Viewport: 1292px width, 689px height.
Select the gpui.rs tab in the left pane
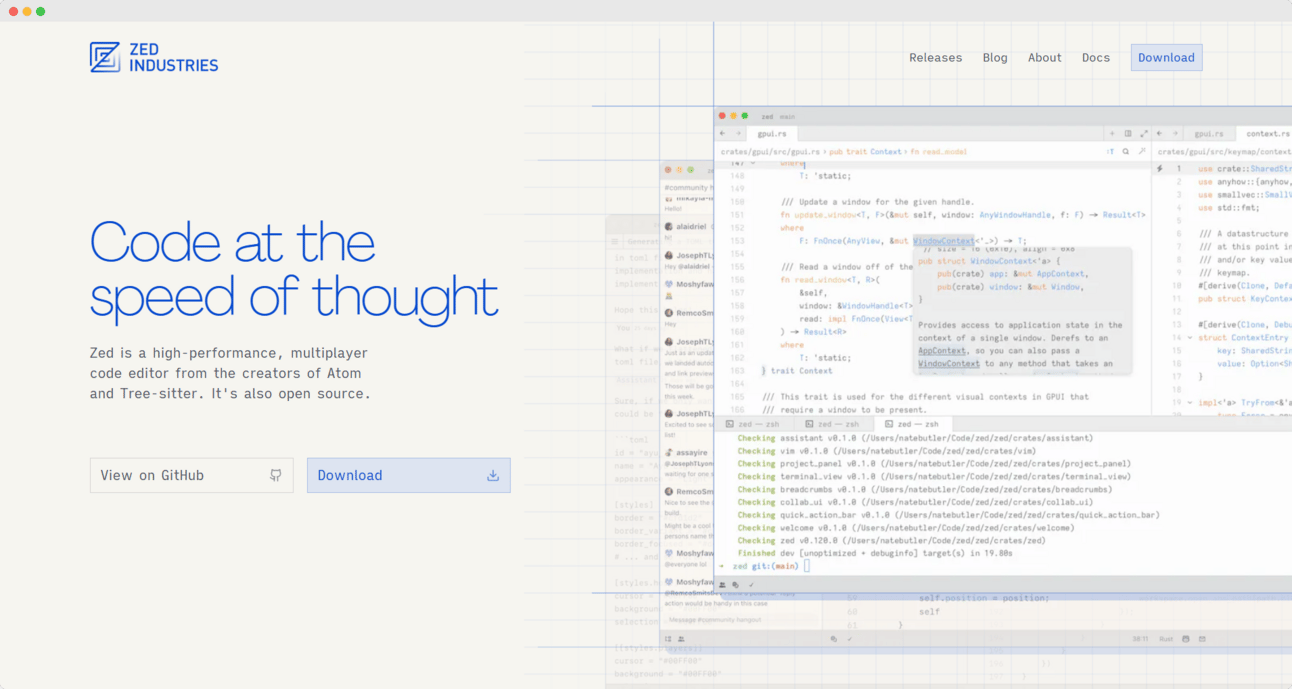pos(772,134)
